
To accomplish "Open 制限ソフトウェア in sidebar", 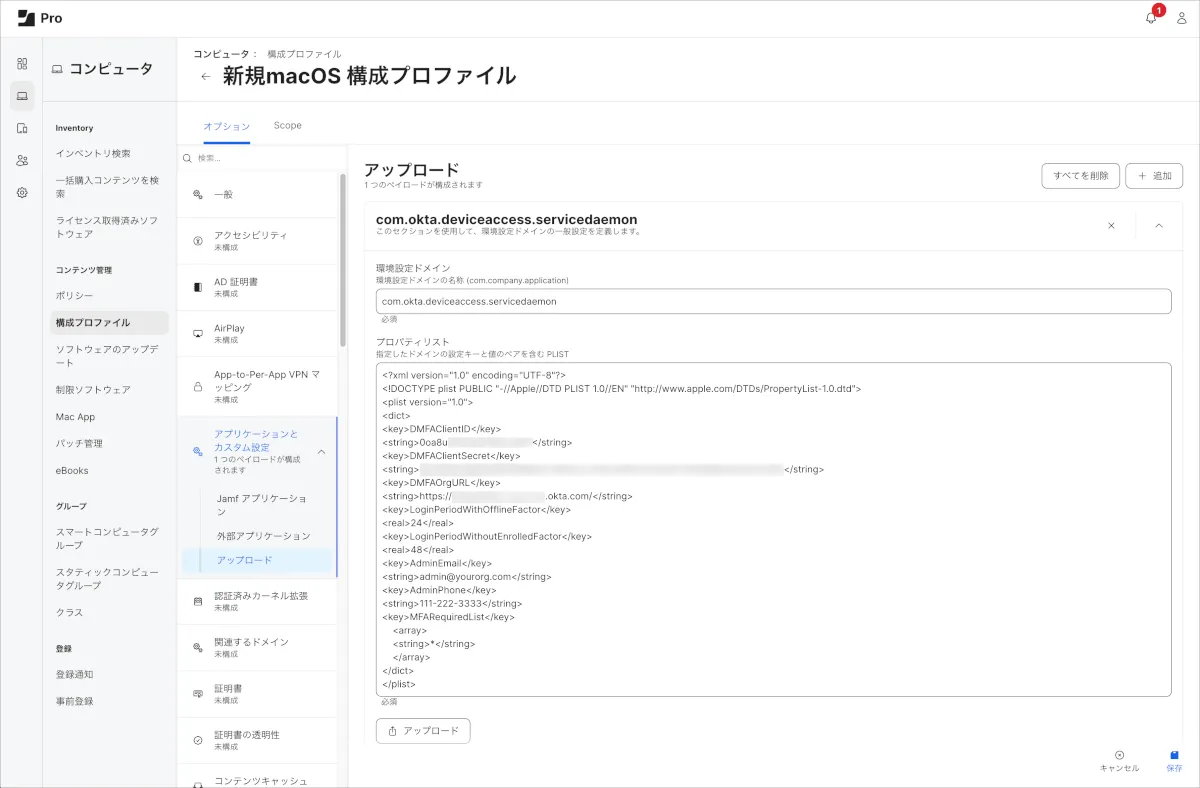I will tap(93, 390).
